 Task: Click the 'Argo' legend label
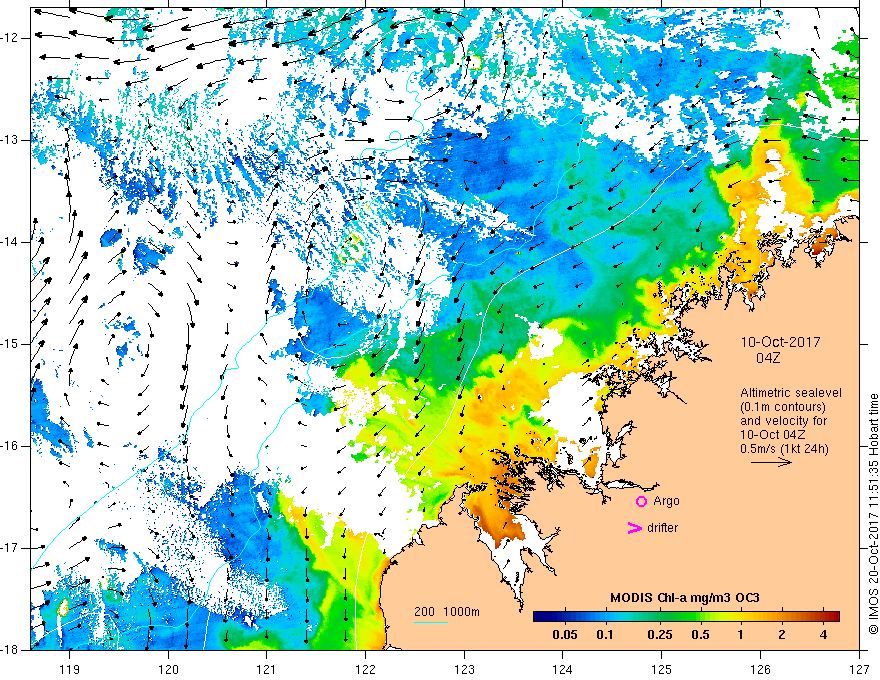[666, 501]
